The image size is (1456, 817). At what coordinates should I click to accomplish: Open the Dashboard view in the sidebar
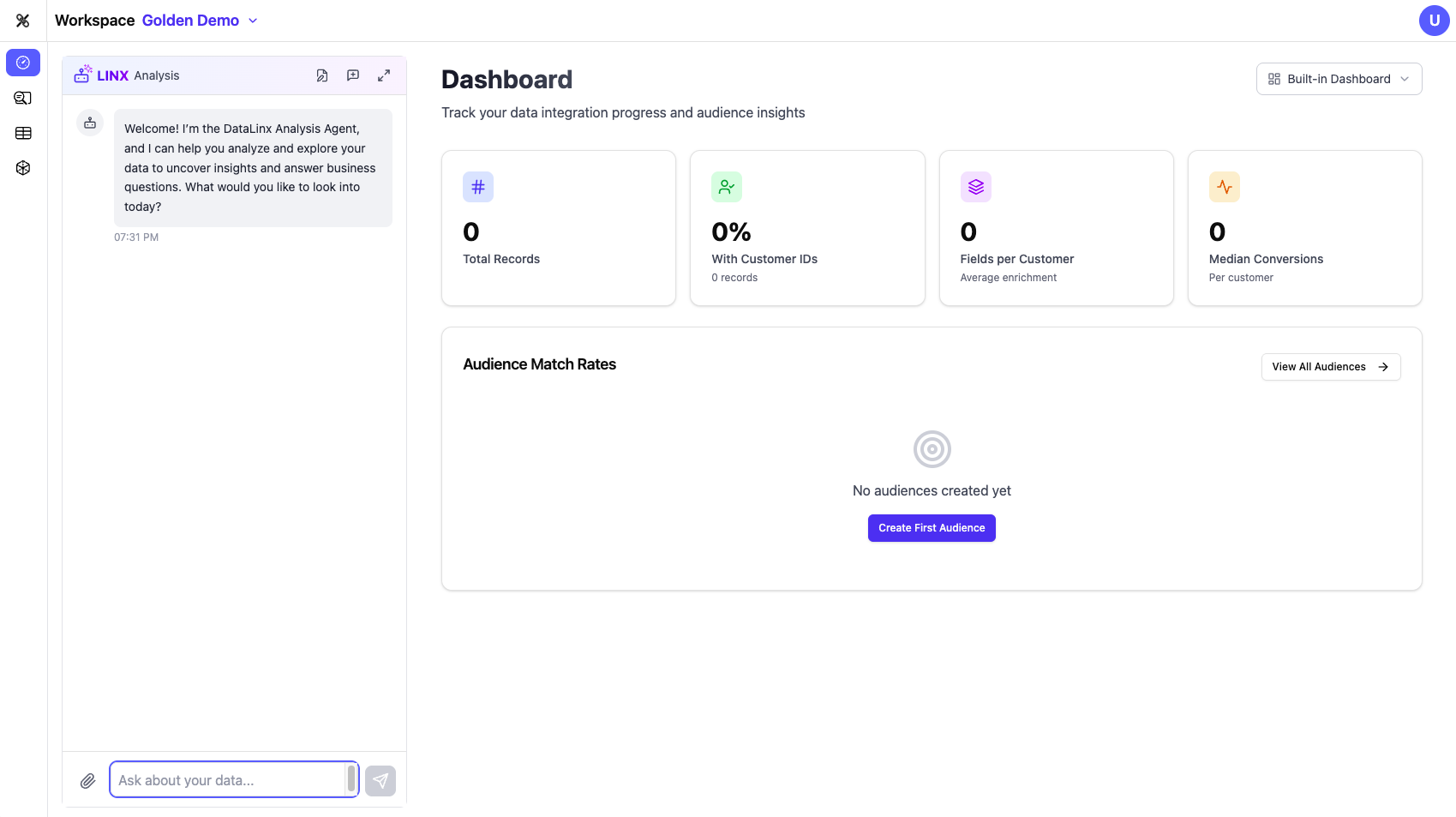(x=23, y=63)
